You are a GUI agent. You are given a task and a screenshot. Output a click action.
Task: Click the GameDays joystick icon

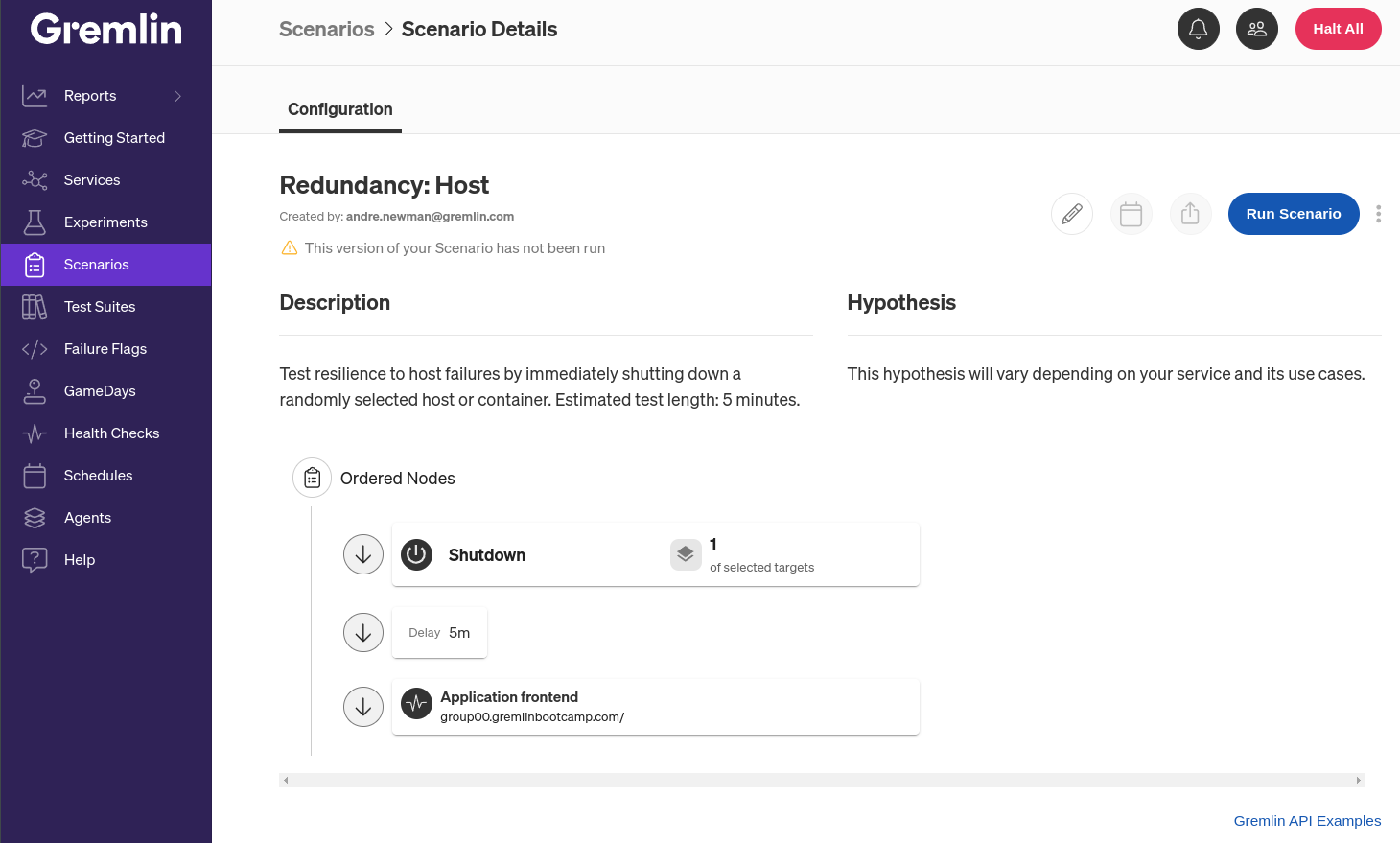(x=35, y=391)
